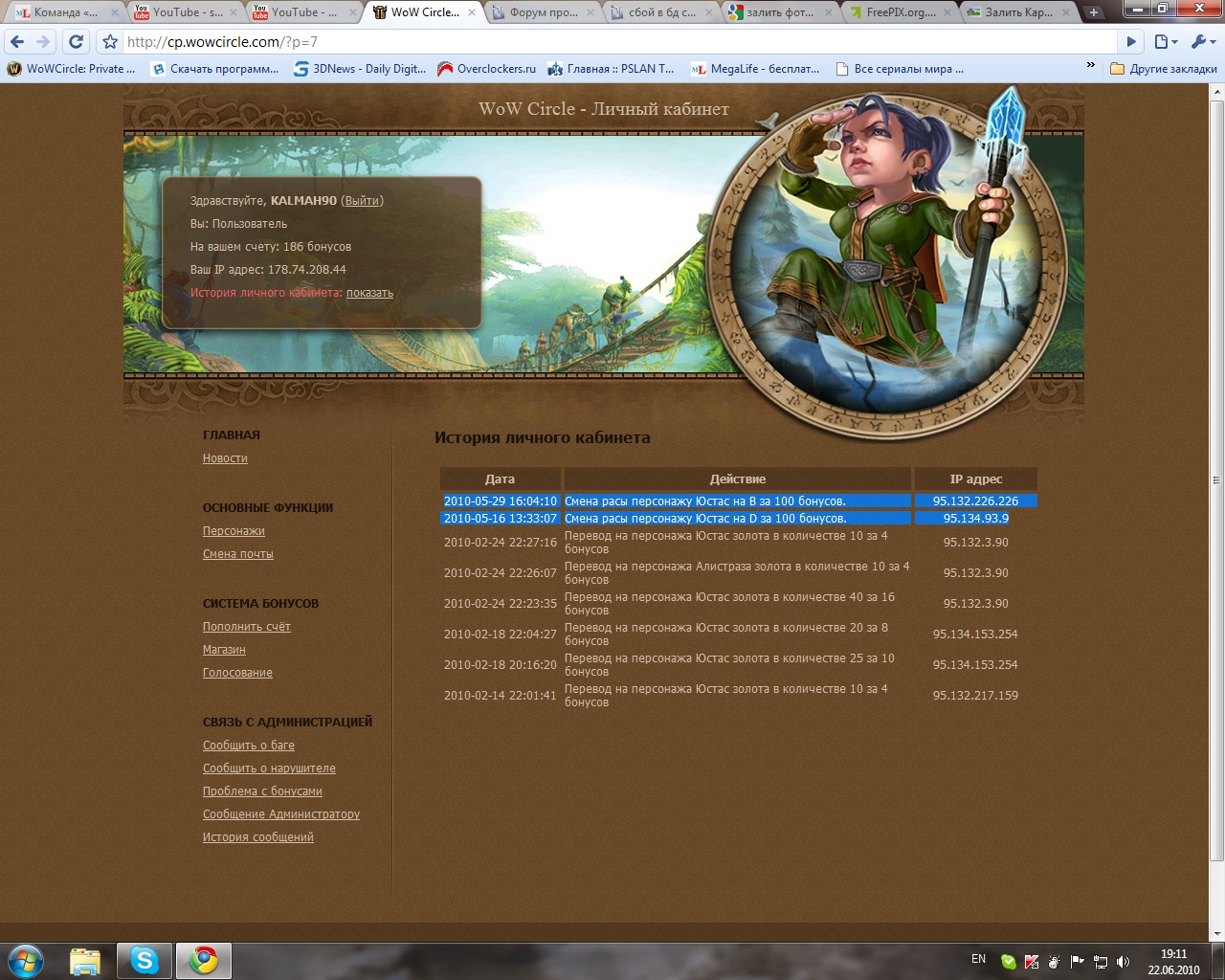
Task: Click the Дата column header
Action: (x=500, y=479)
